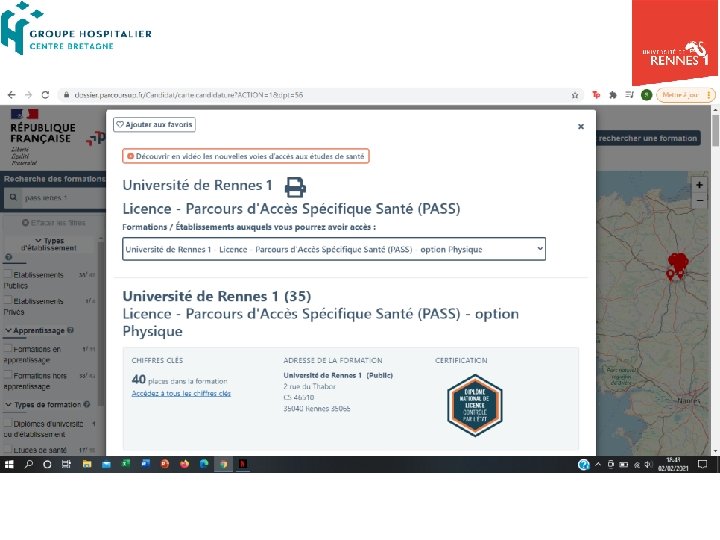Open the green profile avatar
The height and width of the screenshot is (540, 720).
coord(646,95)
